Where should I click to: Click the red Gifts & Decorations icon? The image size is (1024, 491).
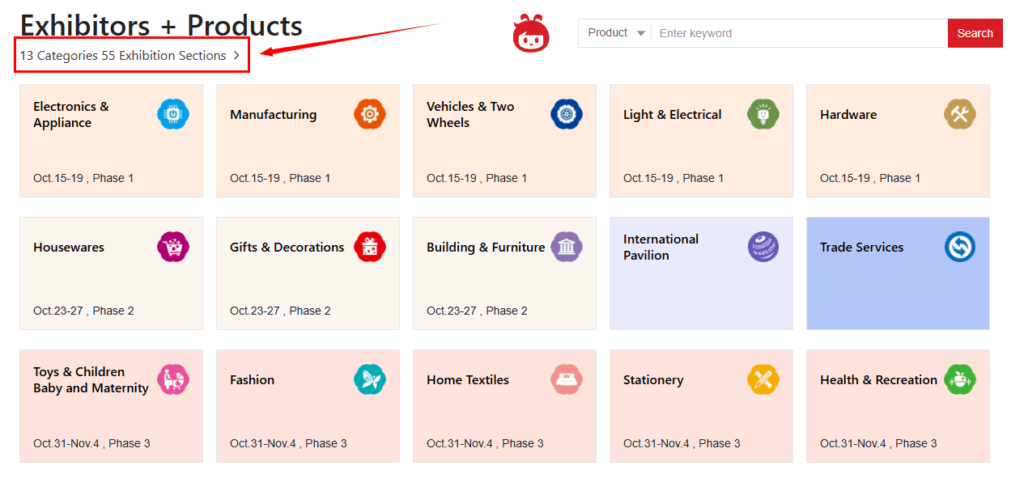pos(370,247)
